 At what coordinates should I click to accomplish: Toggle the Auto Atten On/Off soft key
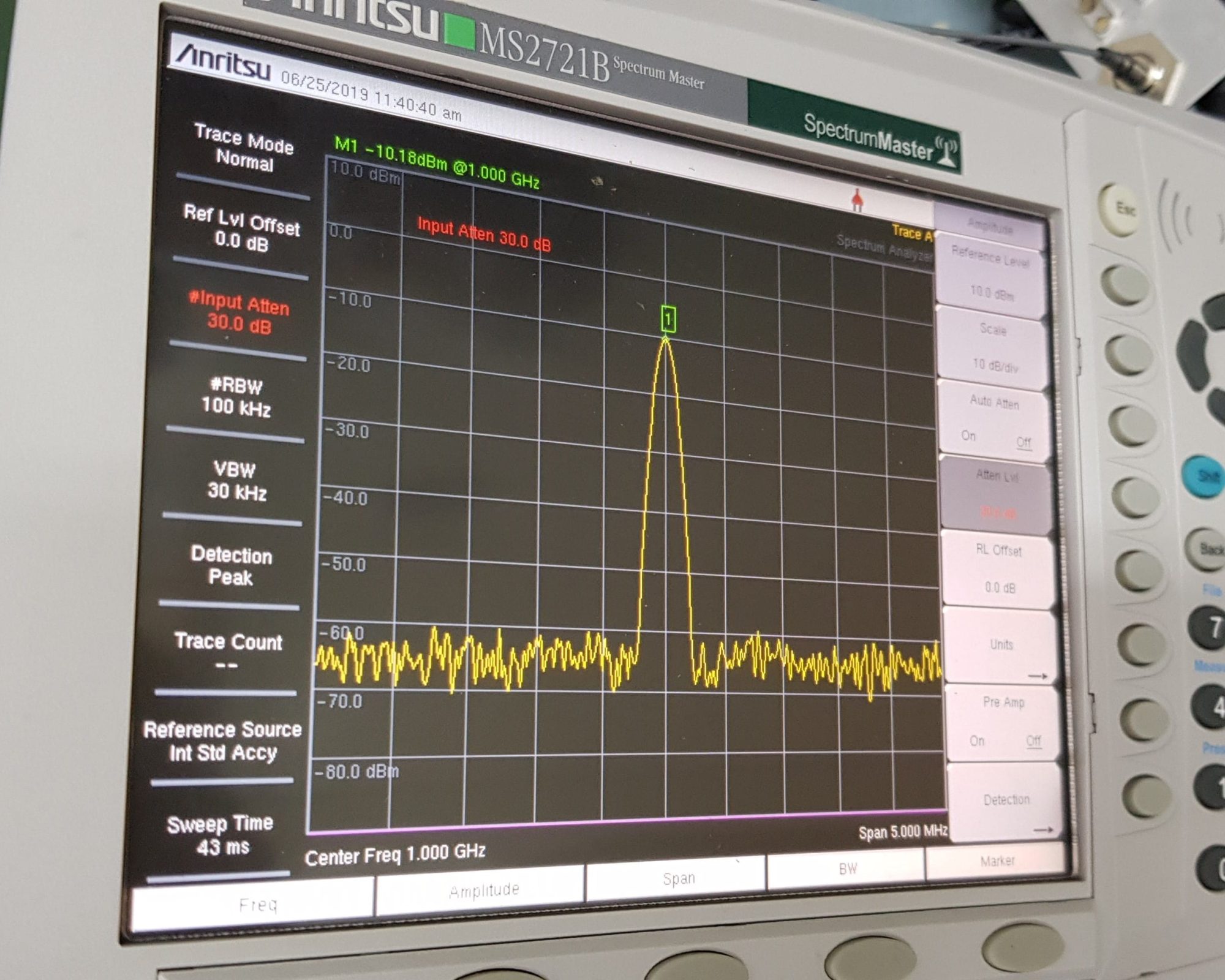pyautogui.click(x=995, y=420)
